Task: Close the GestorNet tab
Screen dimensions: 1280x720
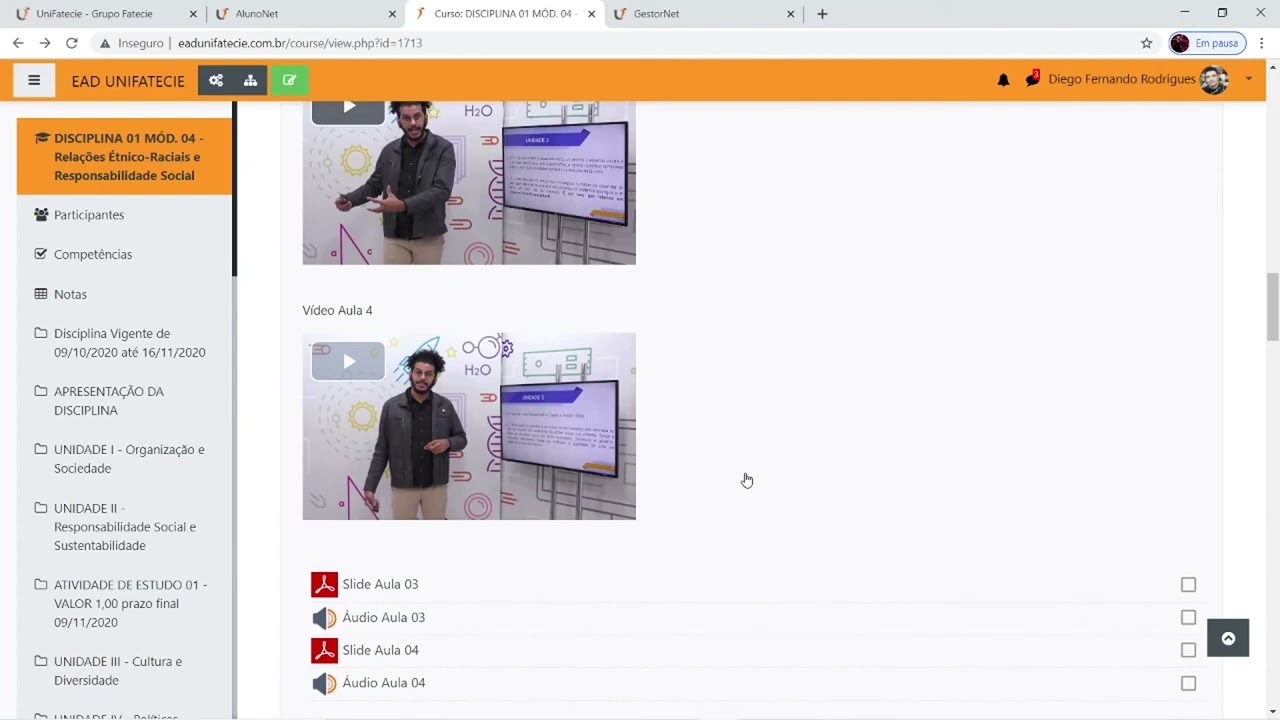Action: [791, 14]
